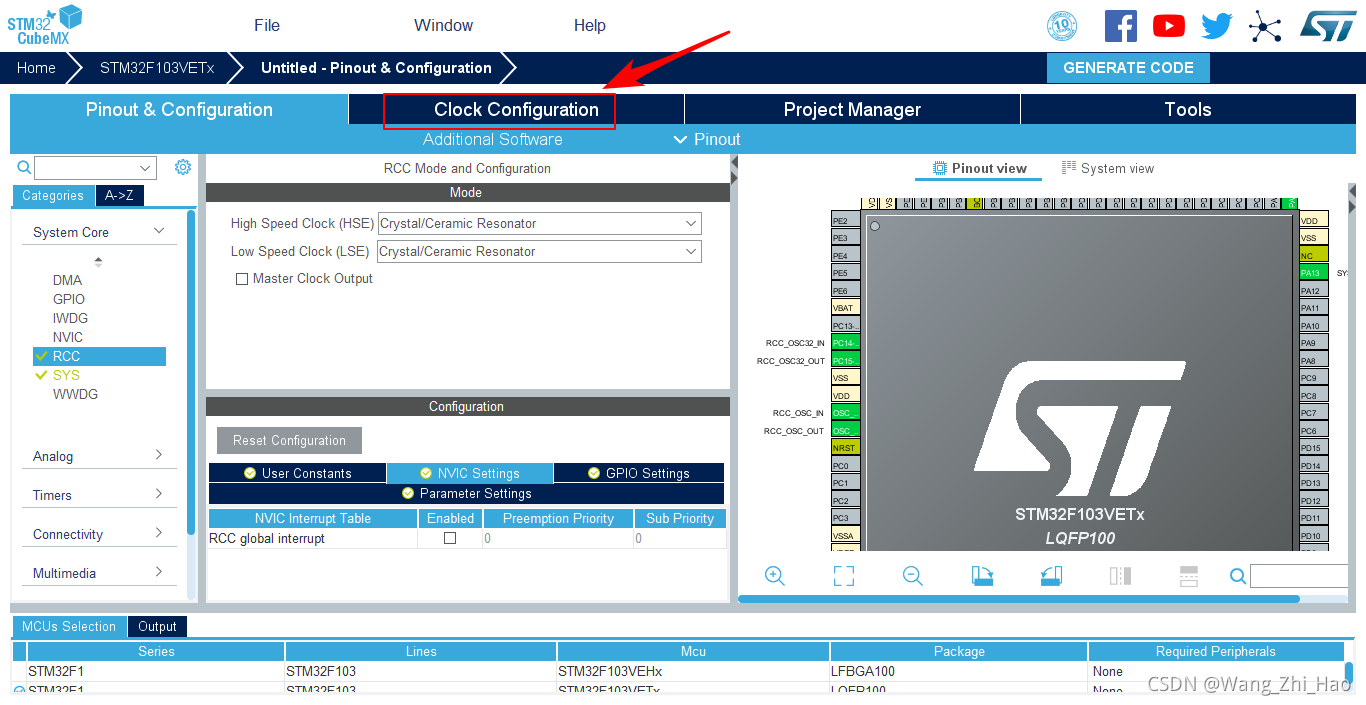Open the Pinout dropdown menu
Screen dimensions: 1366x705
pos(707,139)
